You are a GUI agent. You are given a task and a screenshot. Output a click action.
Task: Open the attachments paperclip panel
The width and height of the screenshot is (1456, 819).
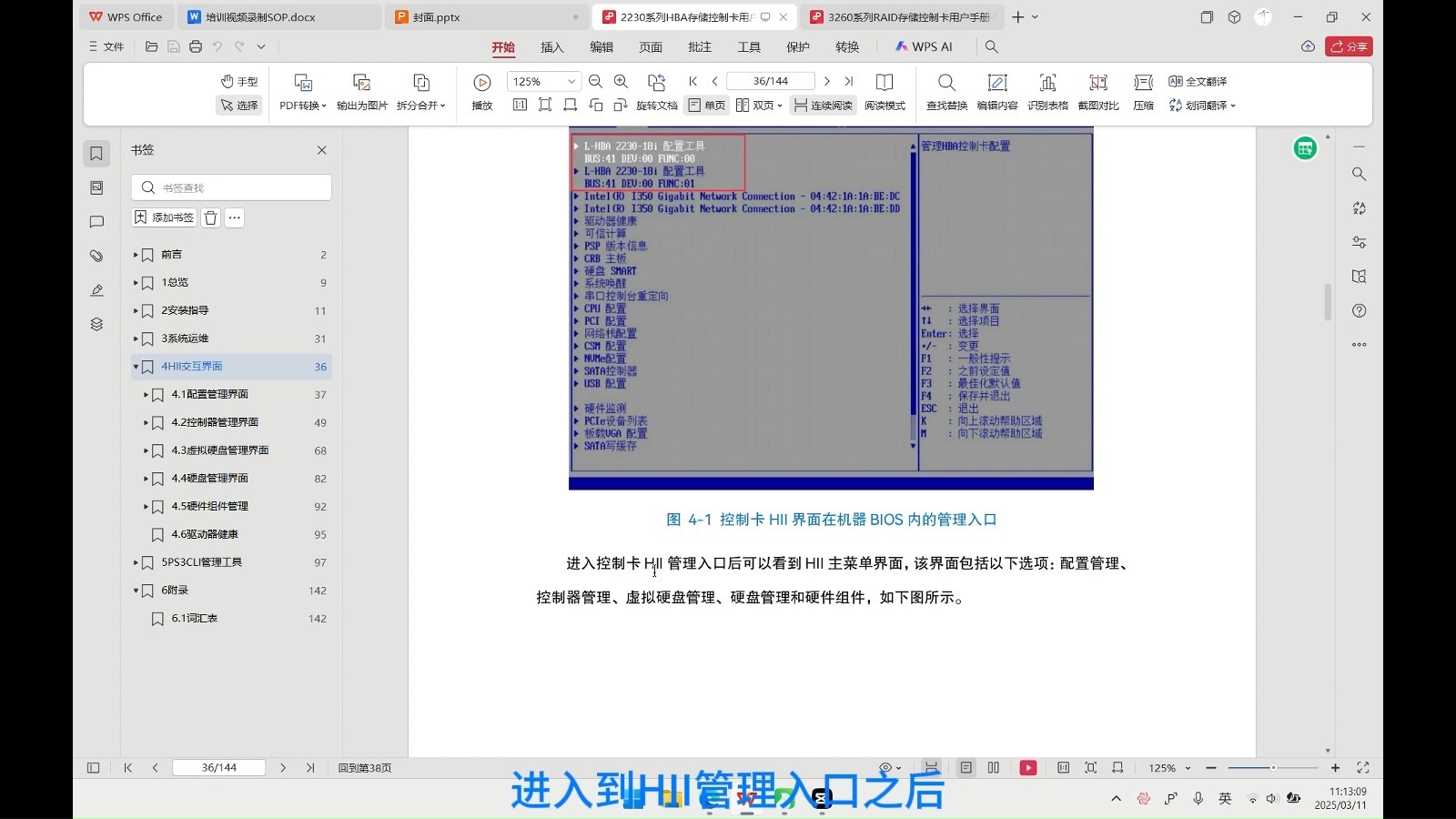[96, 256]
